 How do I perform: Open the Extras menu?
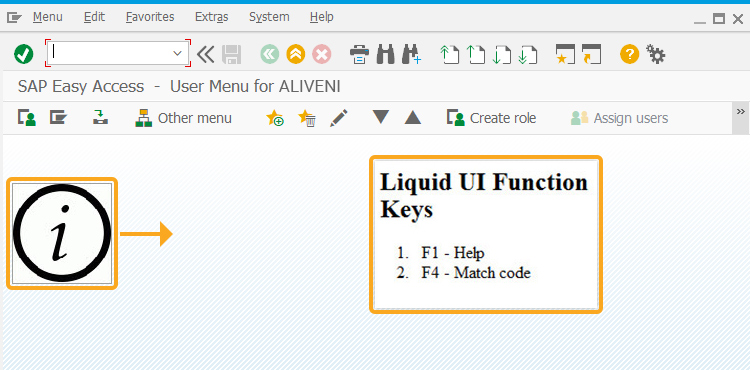click(211, 17)
